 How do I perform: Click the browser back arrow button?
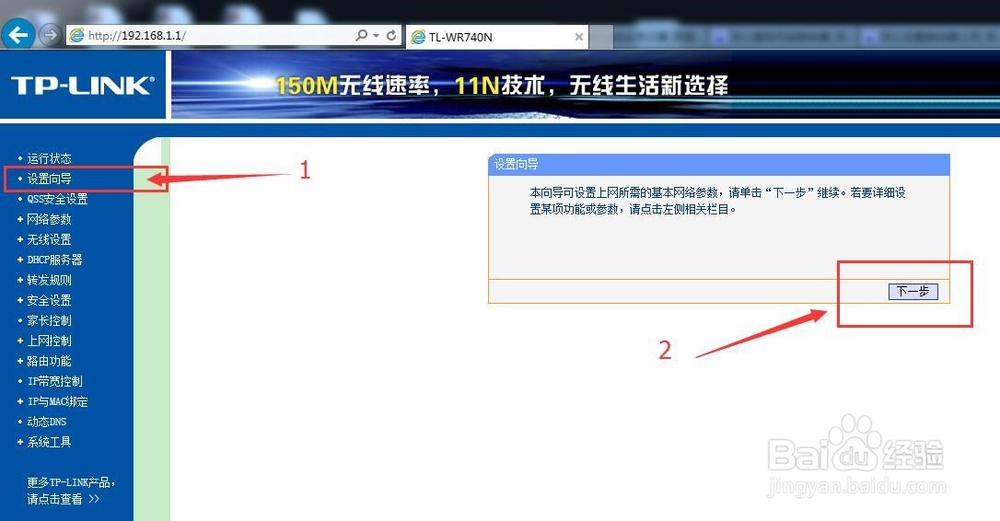coord(18,34)
